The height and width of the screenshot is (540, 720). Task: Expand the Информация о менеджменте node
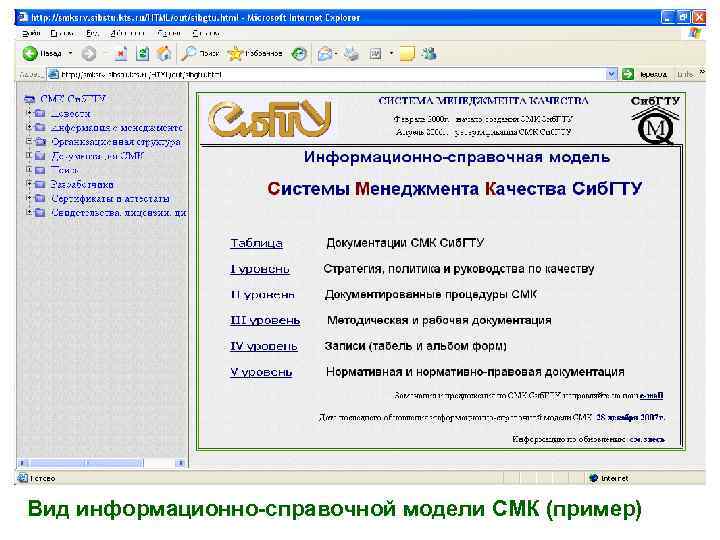click(28, 127)
